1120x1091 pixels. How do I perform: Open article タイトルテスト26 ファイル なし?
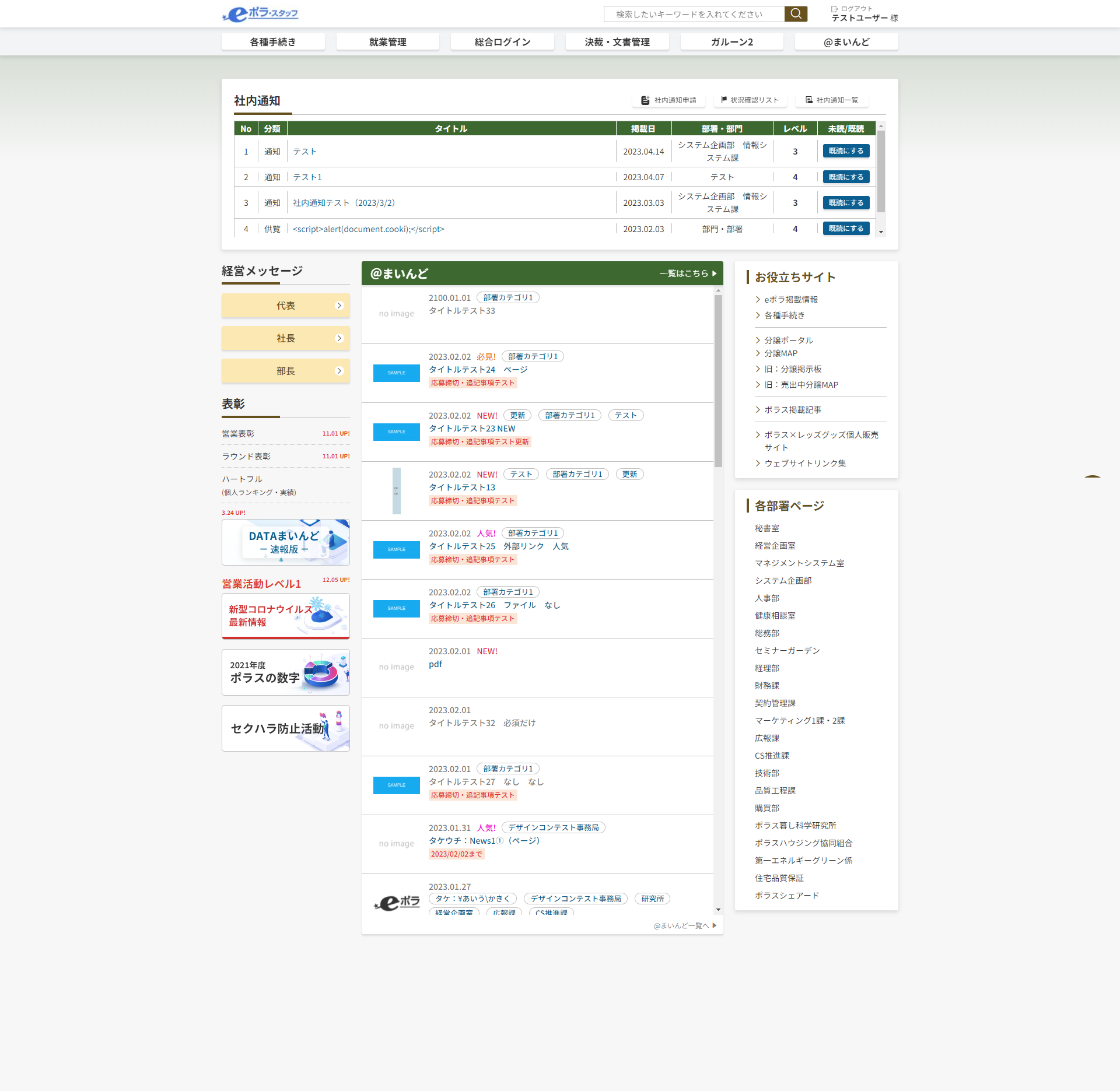495,605
